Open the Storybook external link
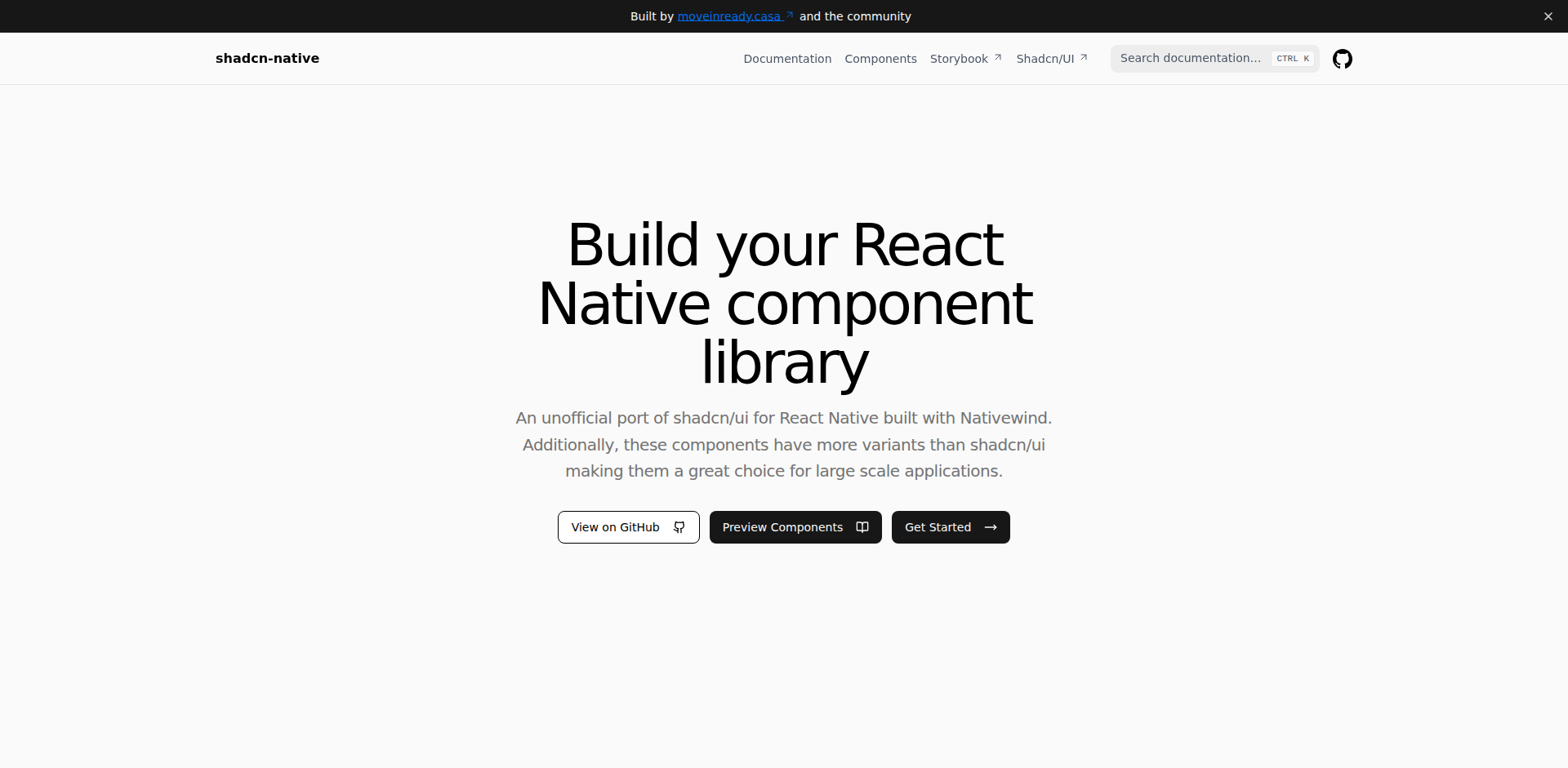The width and height of the screenshot is (1568, 768). pyautogui.click(x=966, y=59)
